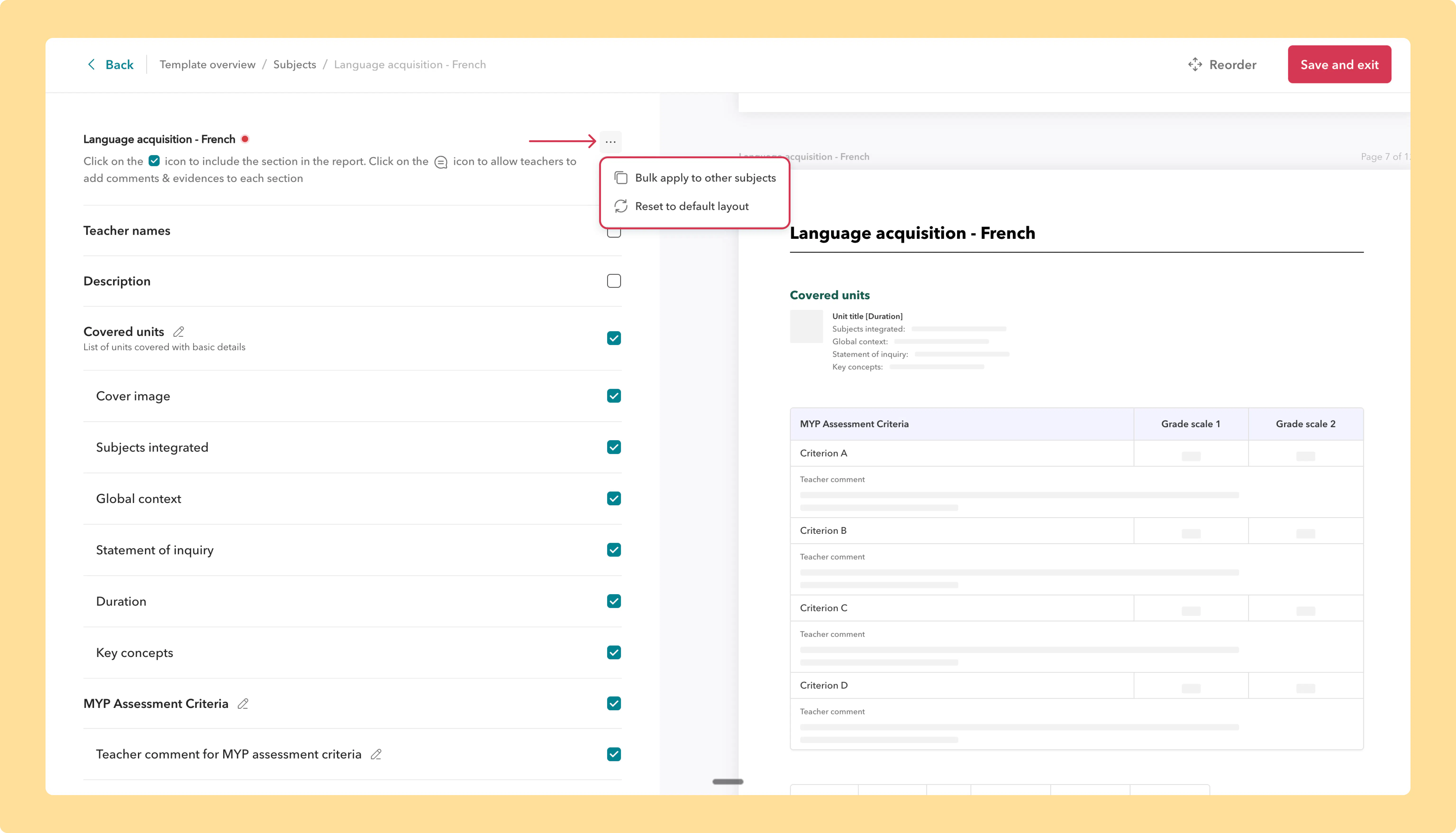This screenshot has width=1456, height=833.
Task: Uncheck the Duration checkbox
Action: pyautogui.click(x=614, y=601)
